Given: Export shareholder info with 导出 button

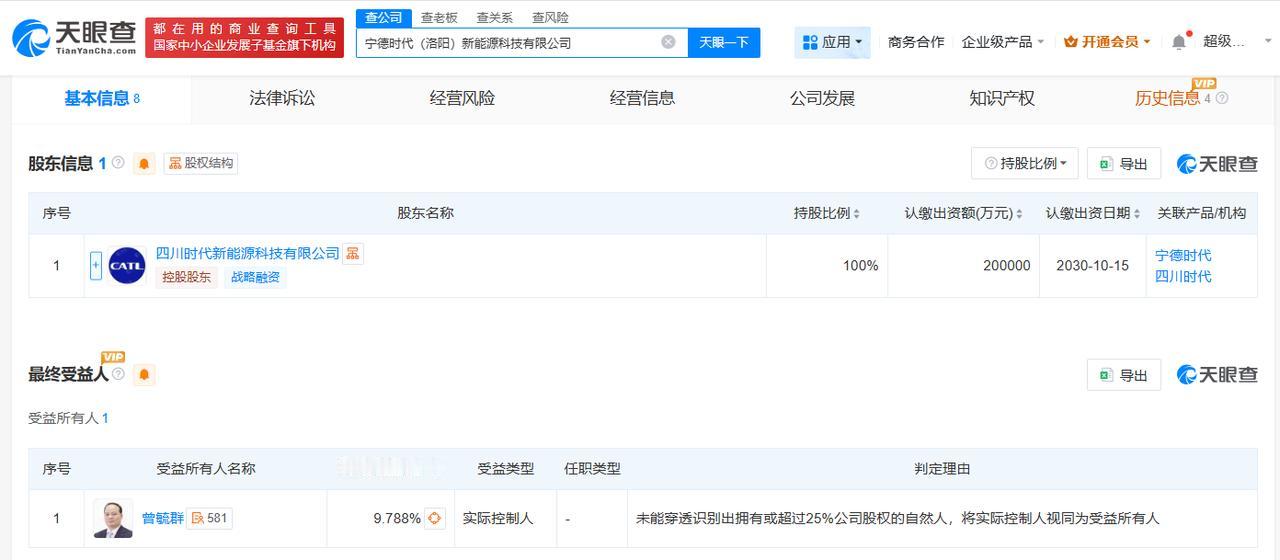Looking at the screenshot, I should click(x=1124, y=164).
